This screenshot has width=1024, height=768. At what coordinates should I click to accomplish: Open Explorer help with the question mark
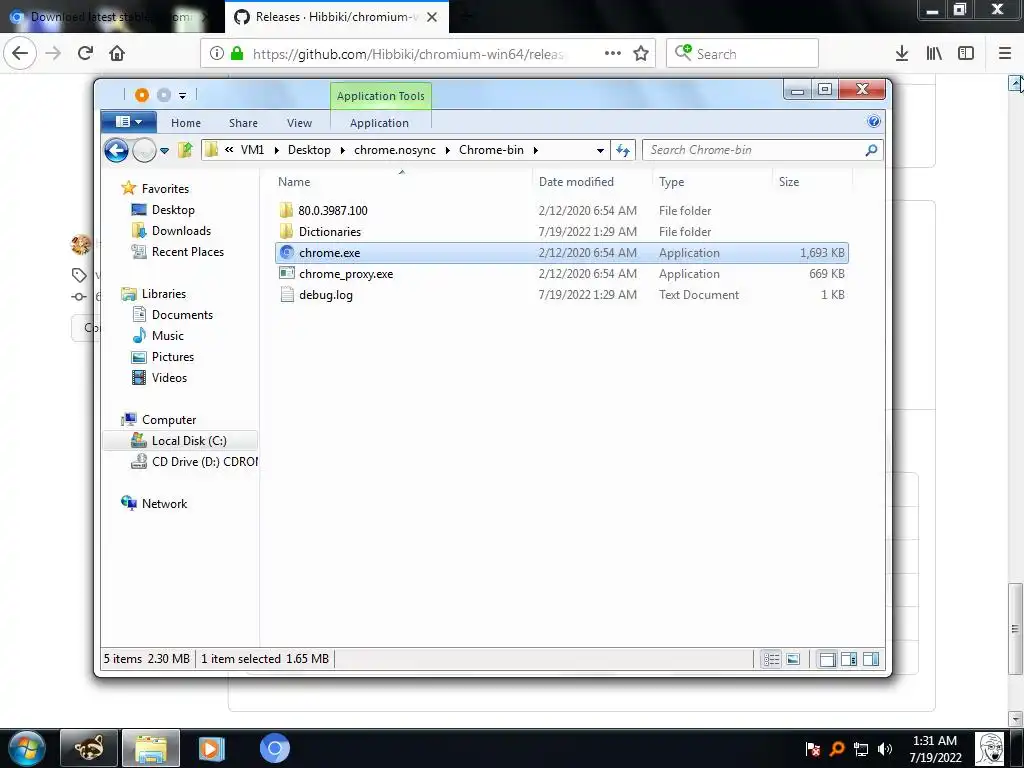tap(873, 121)
